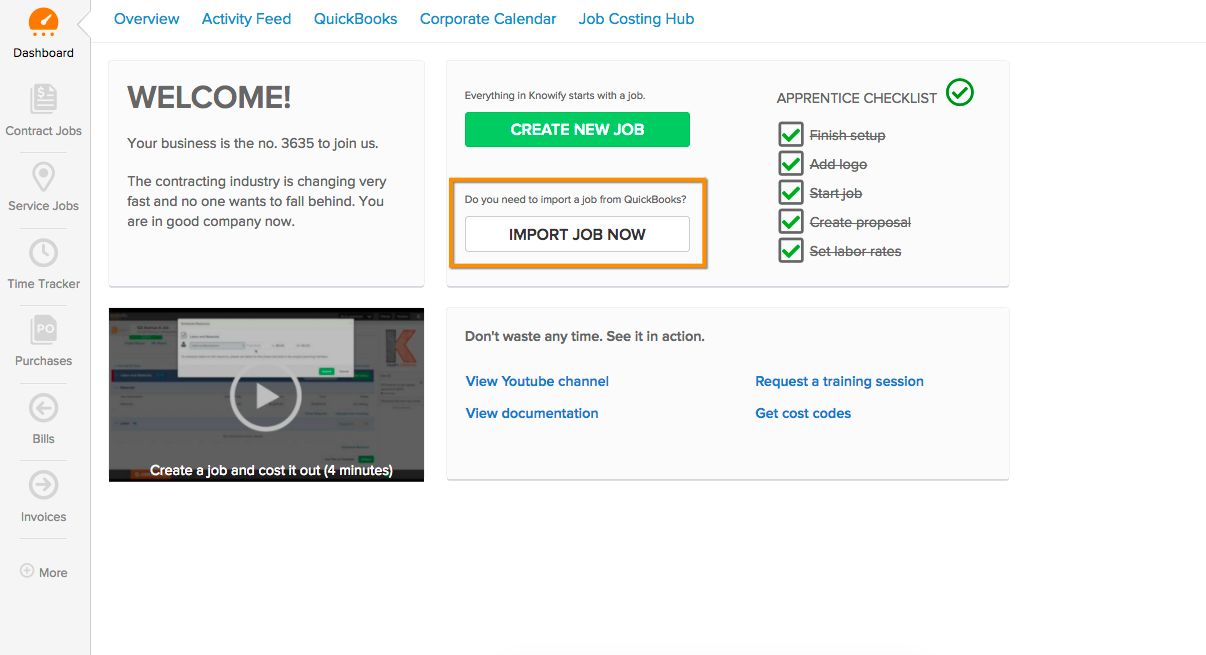
Task: Toggle the Start job checkbox
Action: (791, 193)
